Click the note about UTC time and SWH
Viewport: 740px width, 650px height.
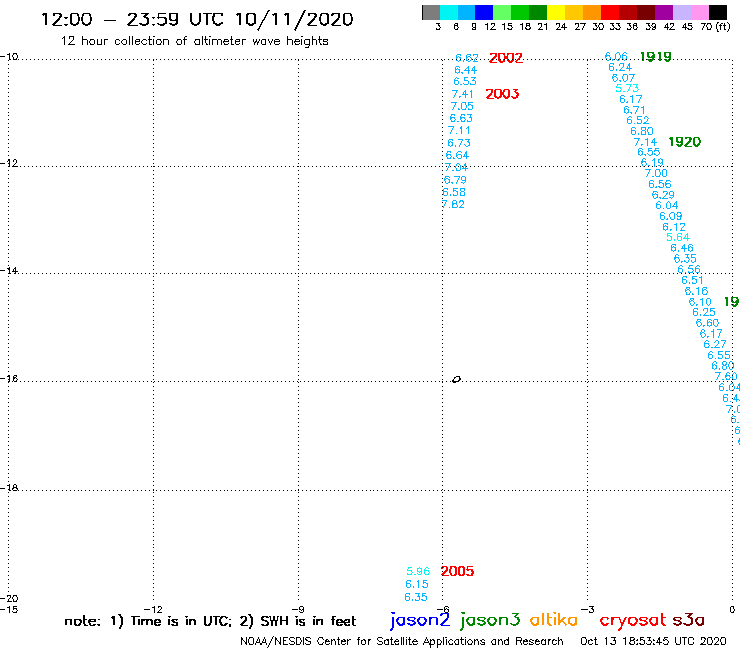pyautogui.click(x=210, y=621)
